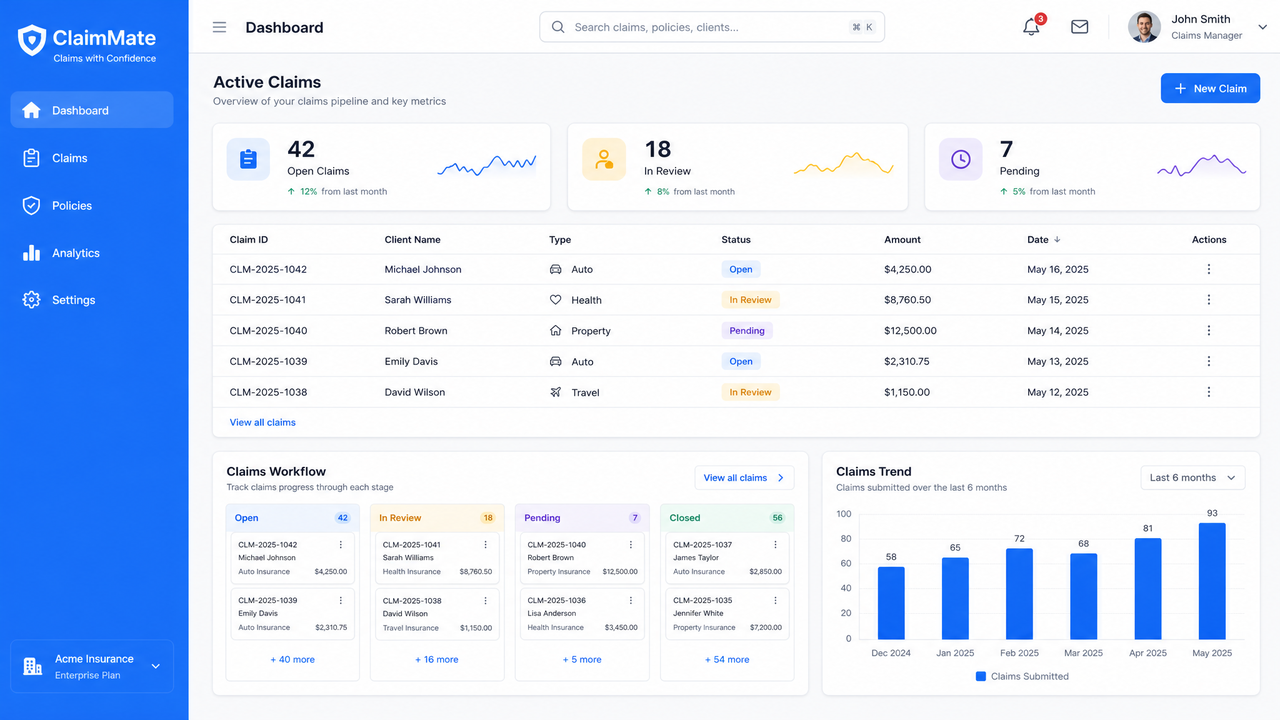1280x720 pixels.
Task: Open actions menu for CLM-2025-1039 row
Action: [1208, 361]
